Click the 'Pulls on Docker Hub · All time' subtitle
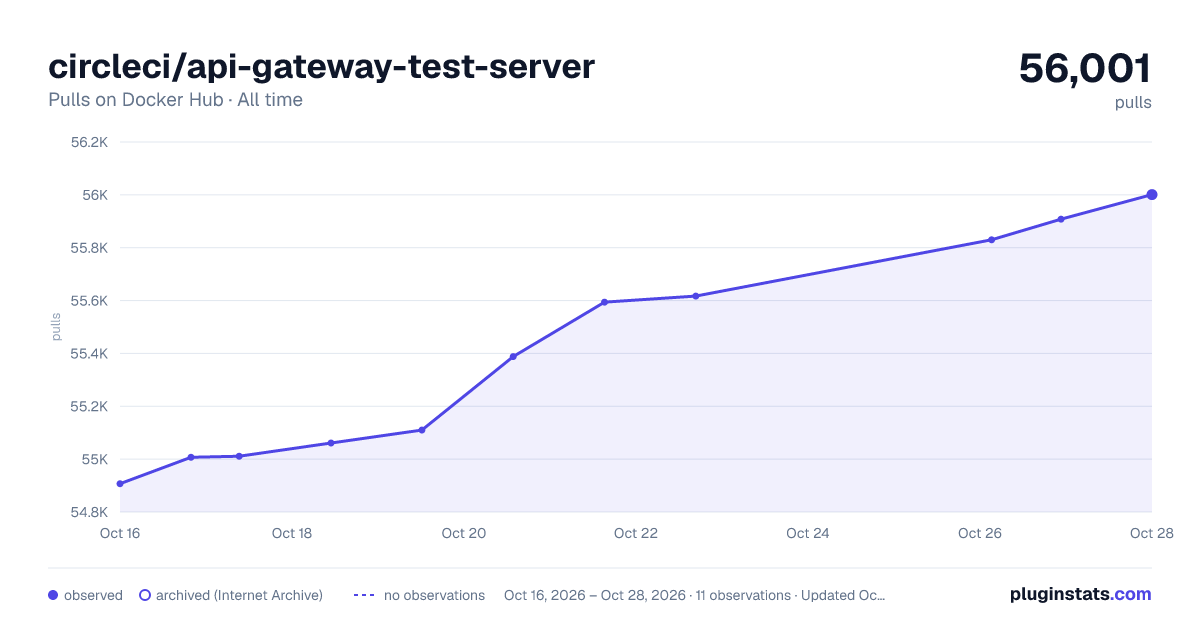Viewport: 1200px width, 630px height. point(175,100)
